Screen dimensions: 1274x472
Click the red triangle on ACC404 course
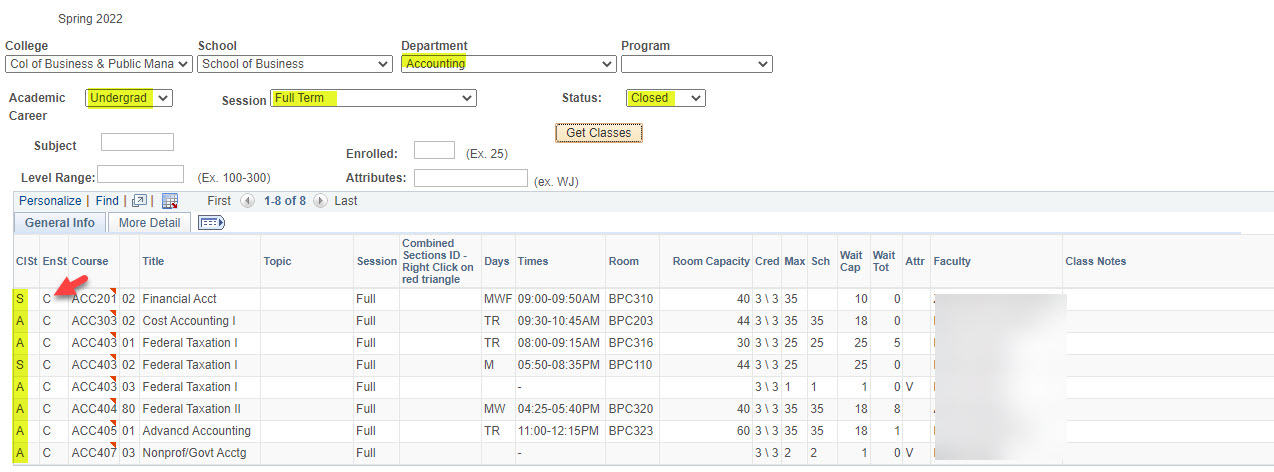pos(114,402)
